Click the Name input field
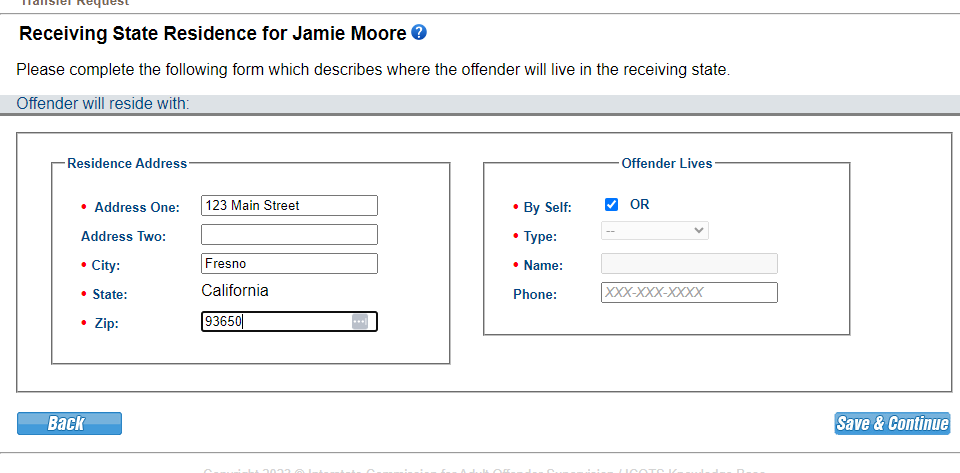Image resolution: width=960 pixels, height=473 pixels. point(689,264)
